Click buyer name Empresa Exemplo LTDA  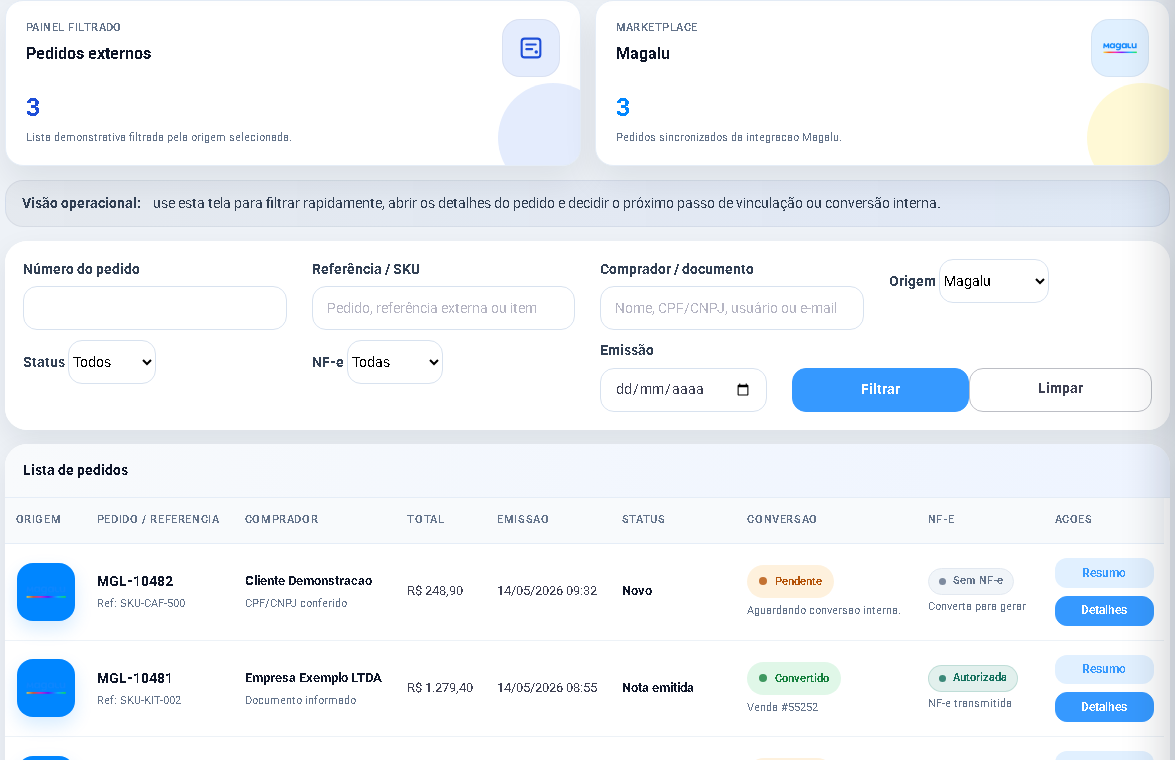[x=313, y=678]
